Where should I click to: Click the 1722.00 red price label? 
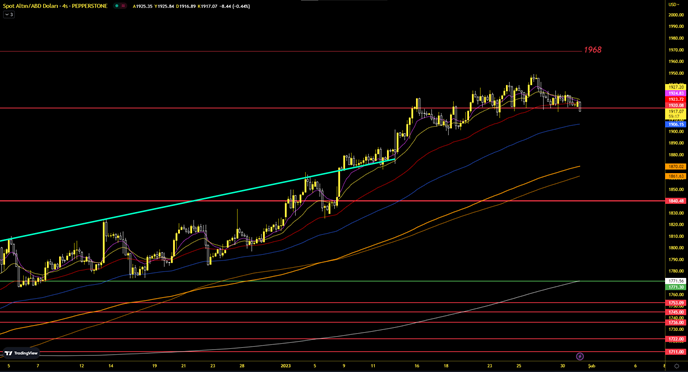point(676,339)
